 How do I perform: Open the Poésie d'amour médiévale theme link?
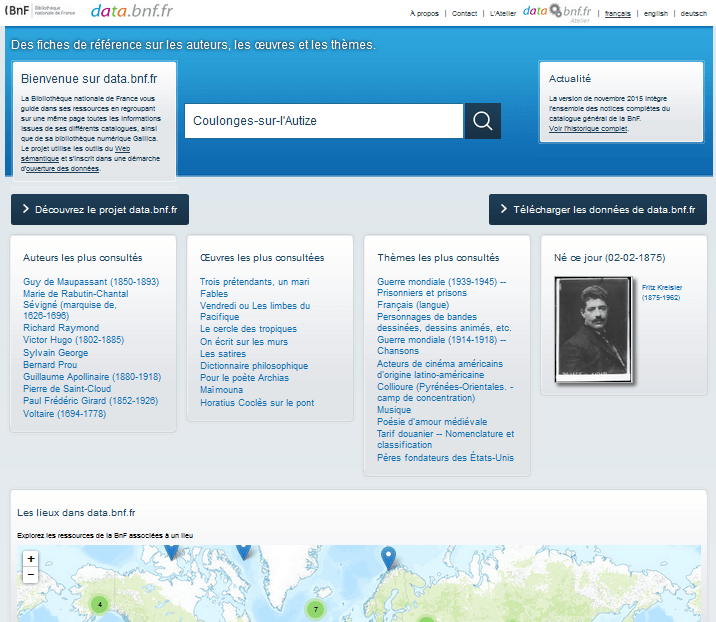tap(432, 422)
